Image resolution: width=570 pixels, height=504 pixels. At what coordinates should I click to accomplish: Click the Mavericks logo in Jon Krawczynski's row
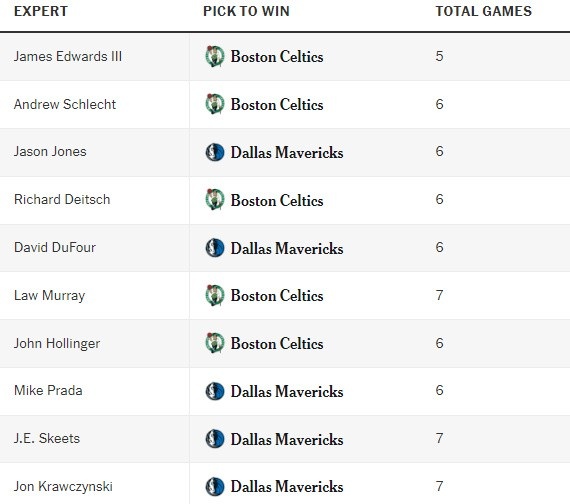point(214,487)
